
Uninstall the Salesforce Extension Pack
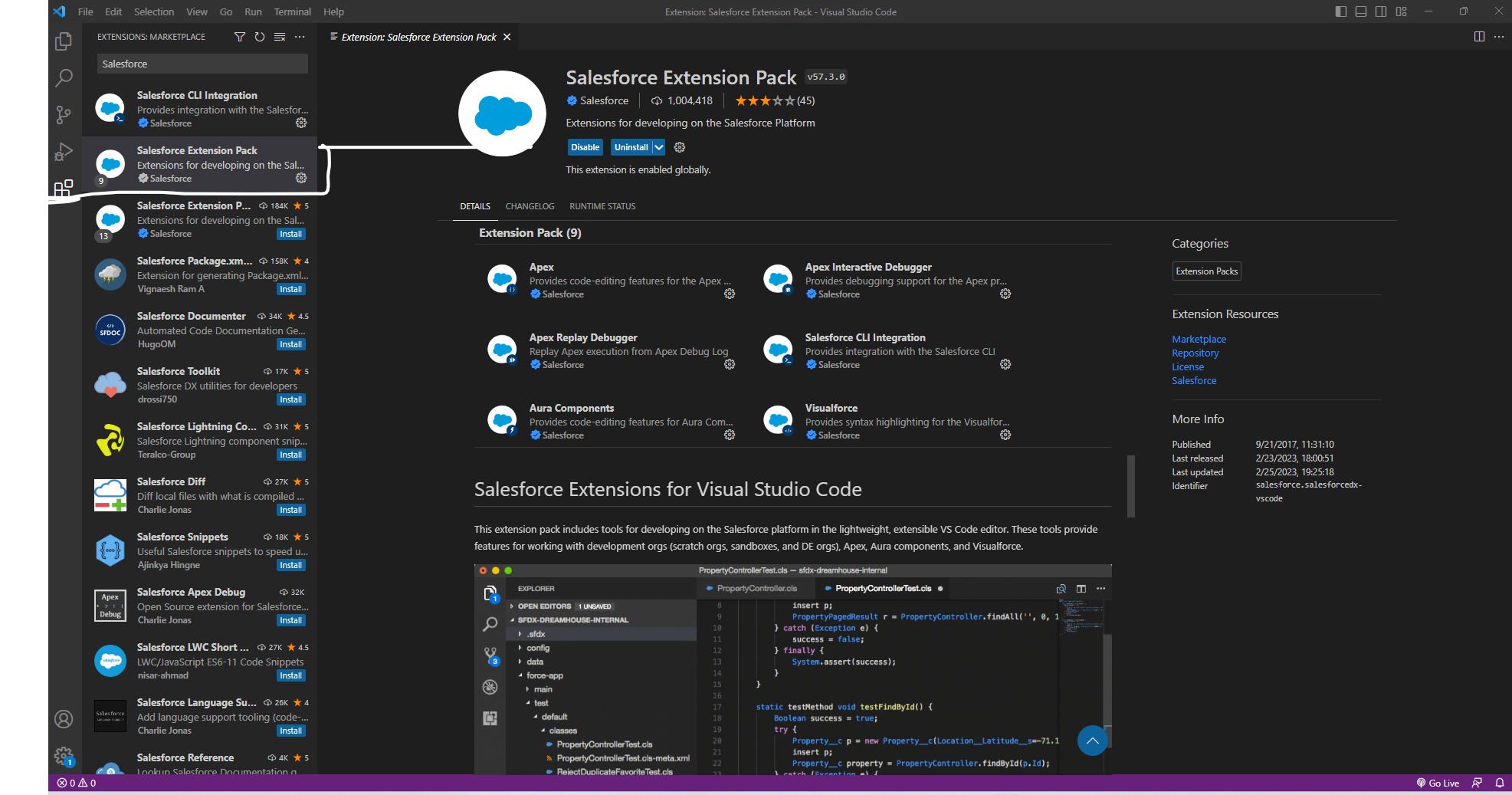click(x=631, y=147)
